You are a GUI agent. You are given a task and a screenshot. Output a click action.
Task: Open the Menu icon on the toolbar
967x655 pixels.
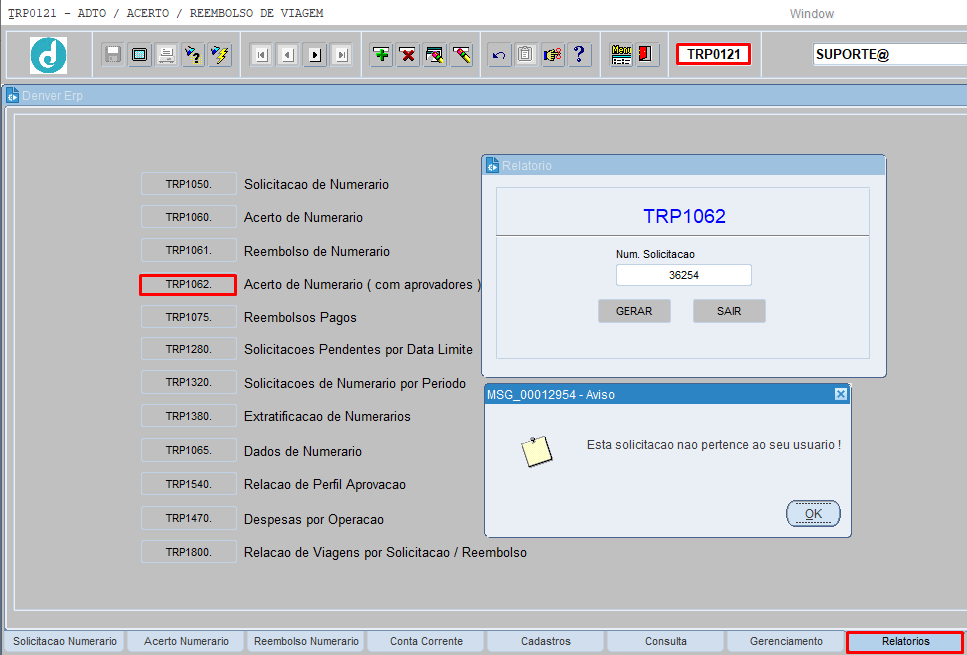(620, 55)
